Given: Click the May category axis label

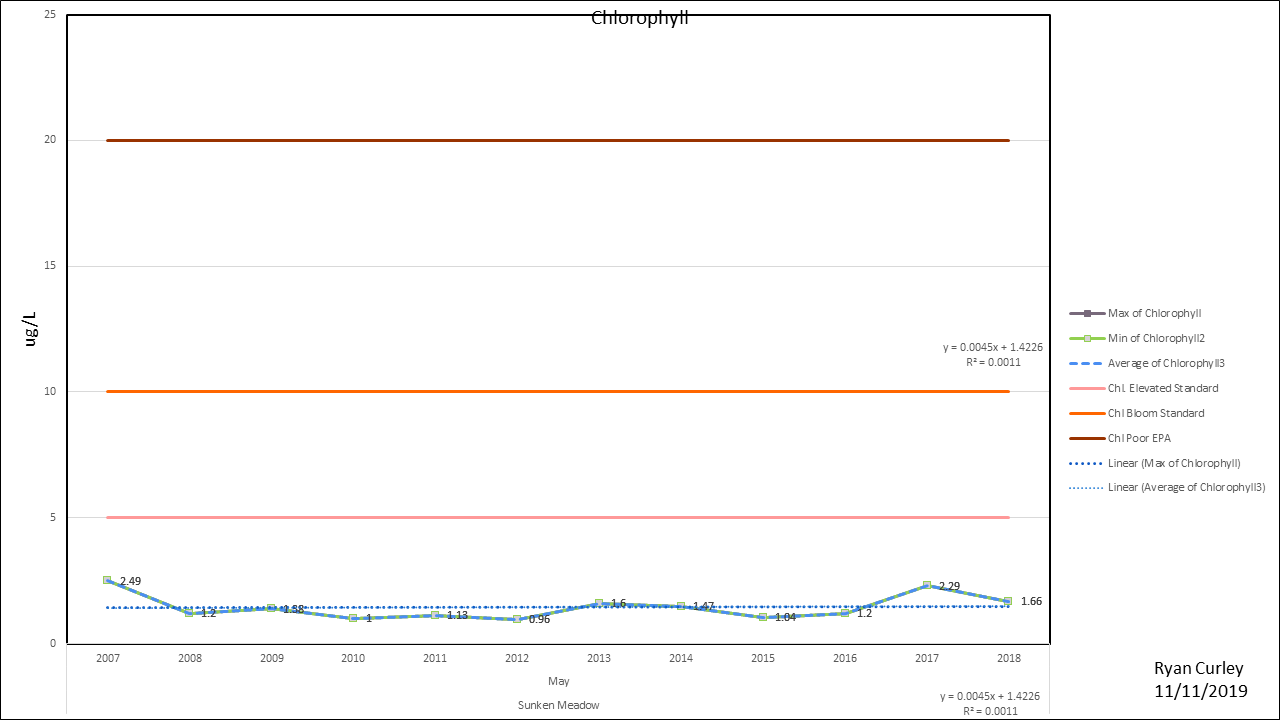Looking at the screenshot, I should point(558,681).
